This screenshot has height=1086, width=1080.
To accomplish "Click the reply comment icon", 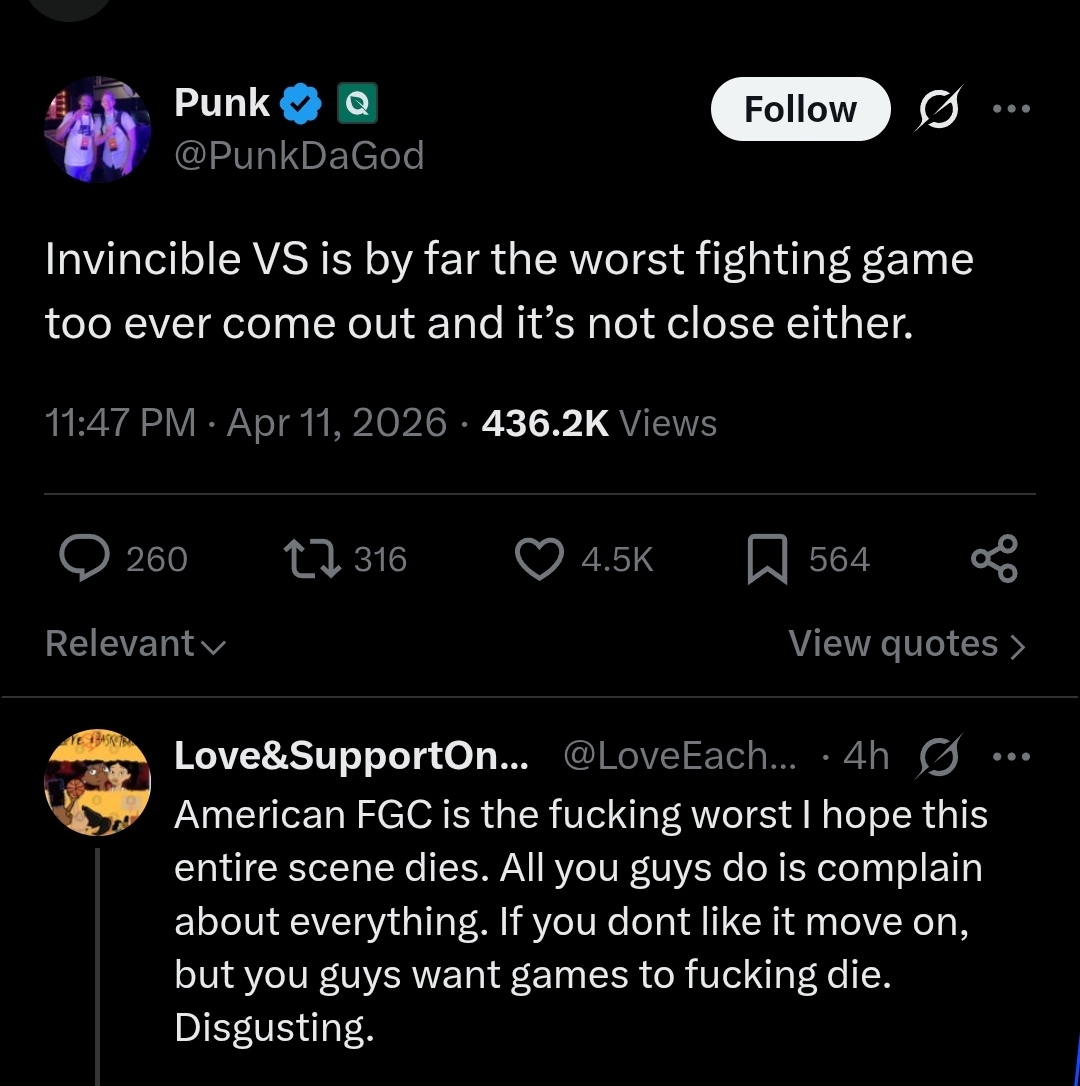I will point(87,558).
